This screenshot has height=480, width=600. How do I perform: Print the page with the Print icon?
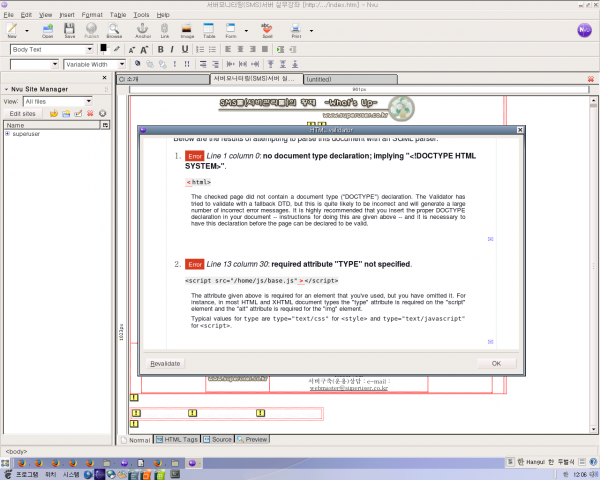(296, 30)
